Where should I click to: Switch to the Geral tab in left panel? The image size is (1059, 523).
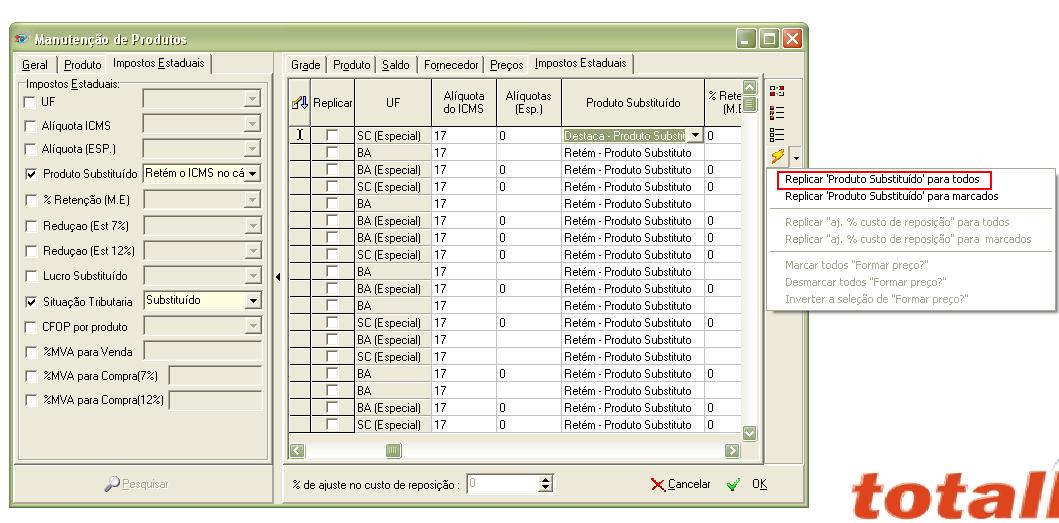pos(35,65)
